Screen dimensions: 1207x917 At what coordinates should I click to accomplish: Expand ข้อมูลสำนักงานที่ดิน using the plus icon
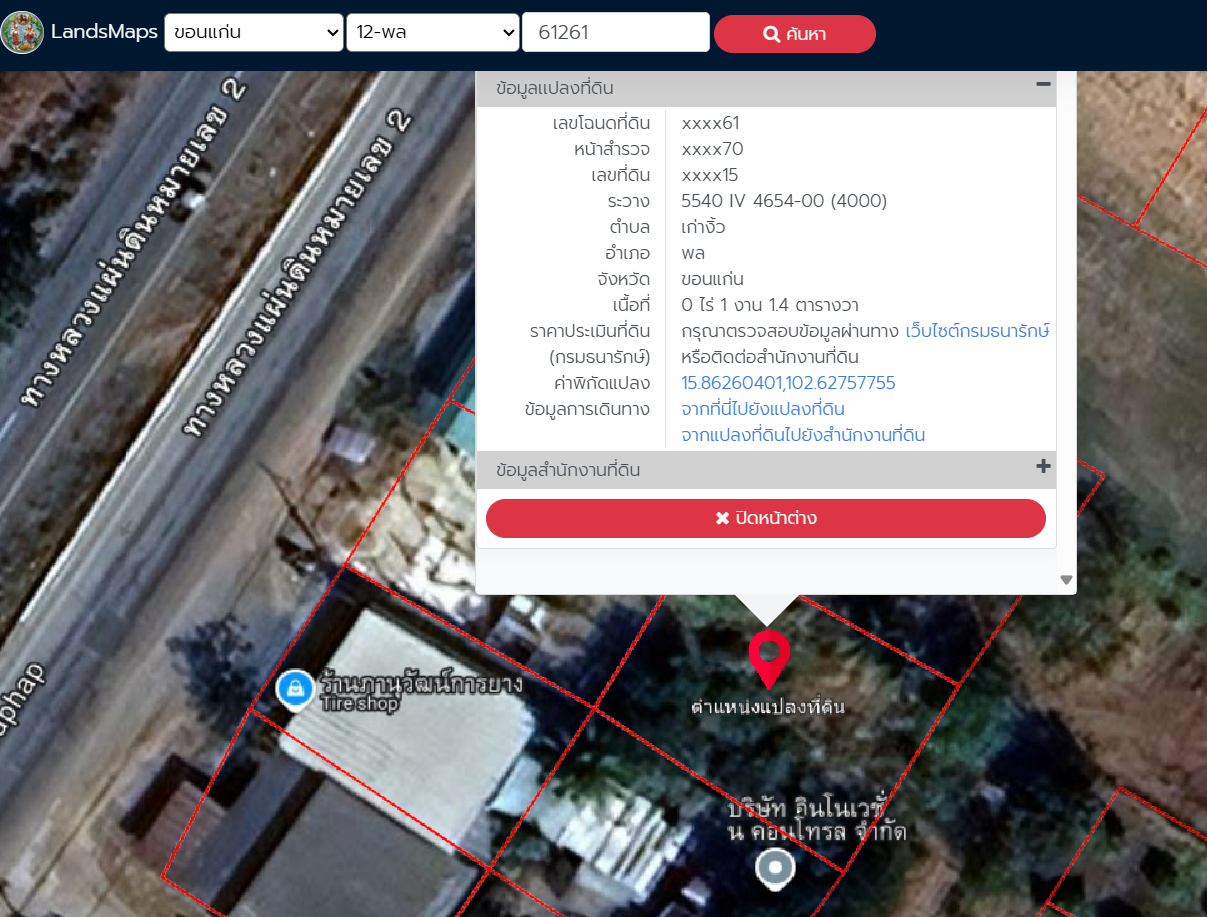[x=1043, y=467]
